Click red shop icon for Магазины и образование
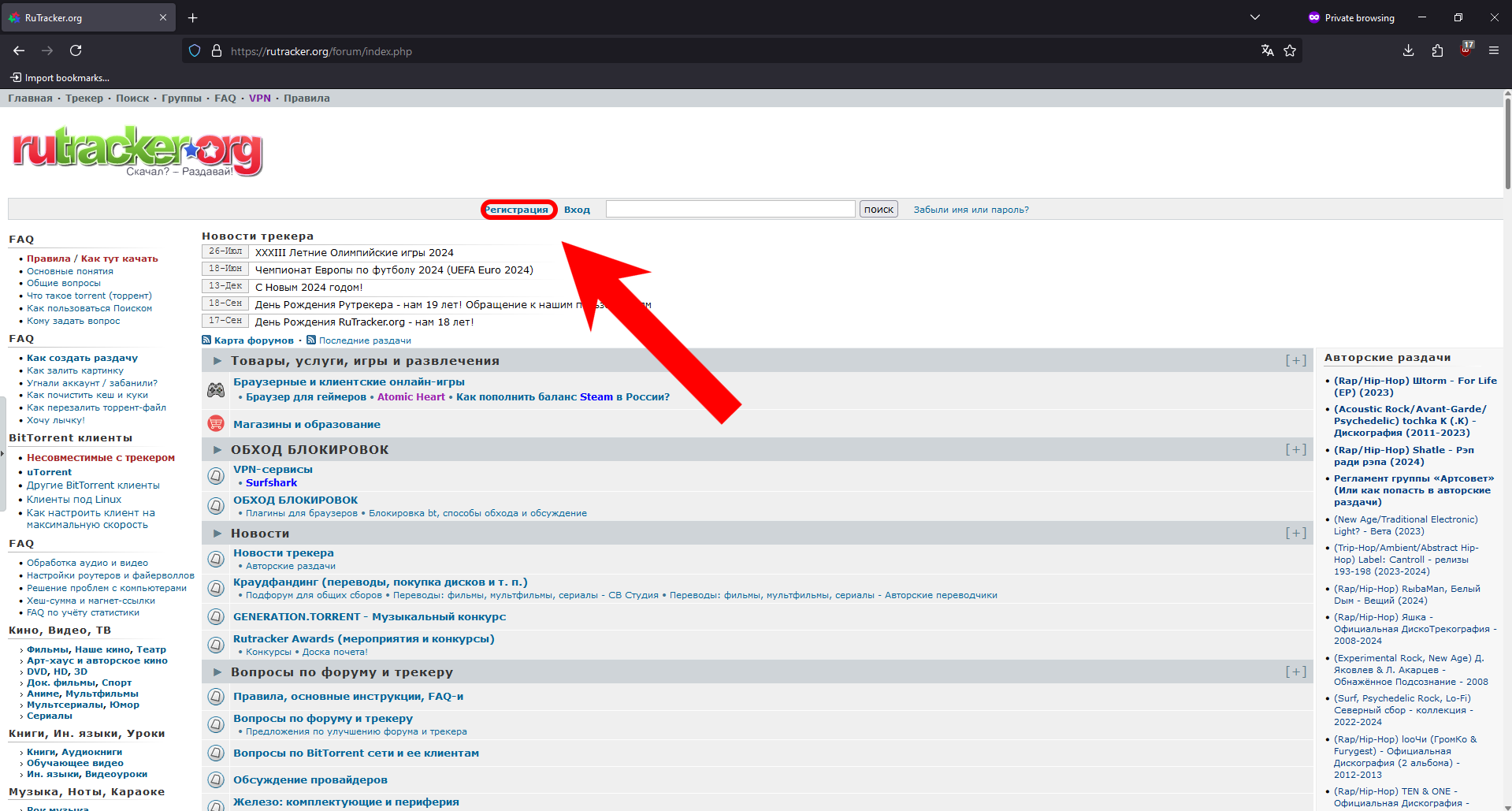 pos(216,423)
